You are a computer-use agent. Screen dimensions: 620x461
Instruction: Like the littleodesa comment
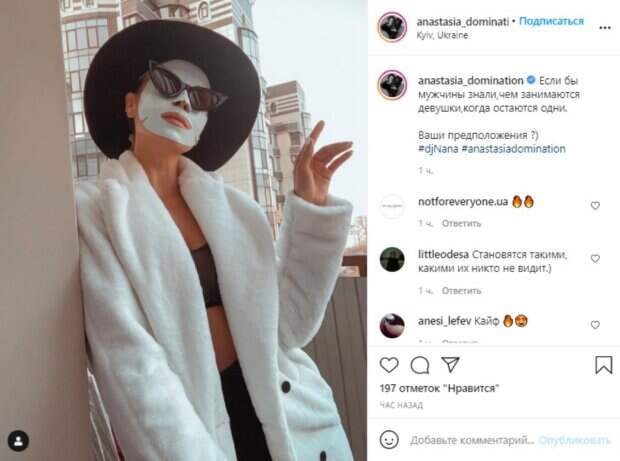coord(595,259)
